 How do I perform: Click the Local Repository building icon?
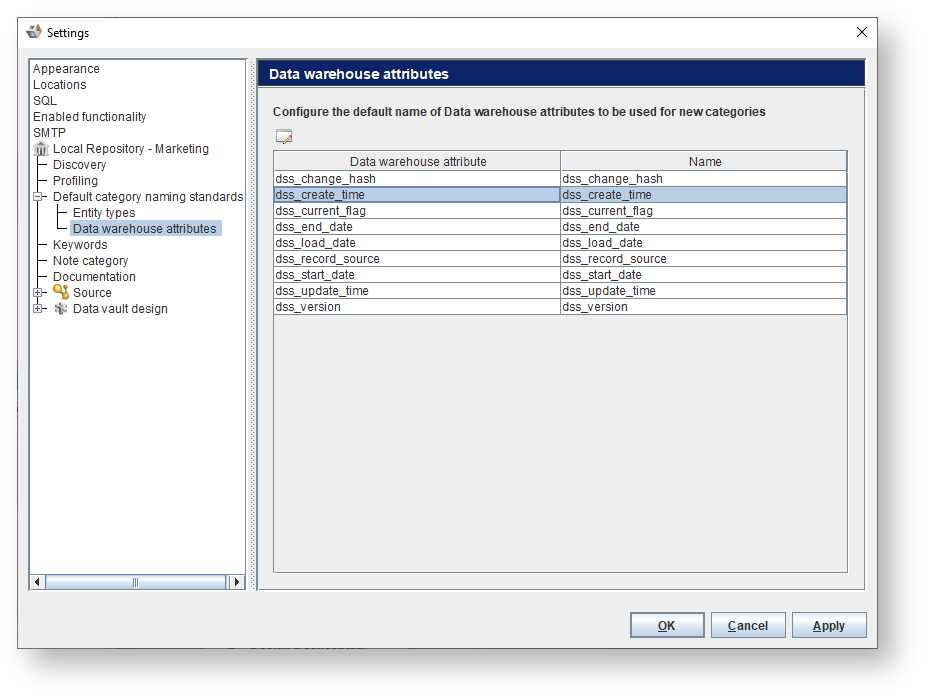click(x=41, y=148)
